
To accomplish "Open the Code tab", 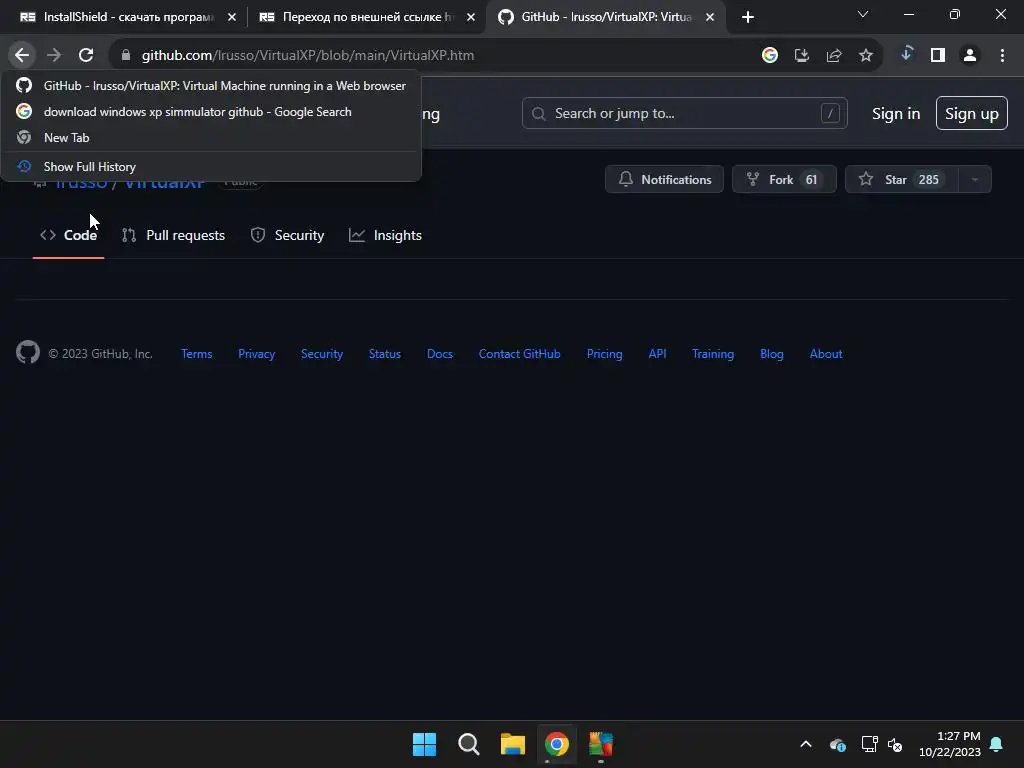I will (x=69, y=235).
